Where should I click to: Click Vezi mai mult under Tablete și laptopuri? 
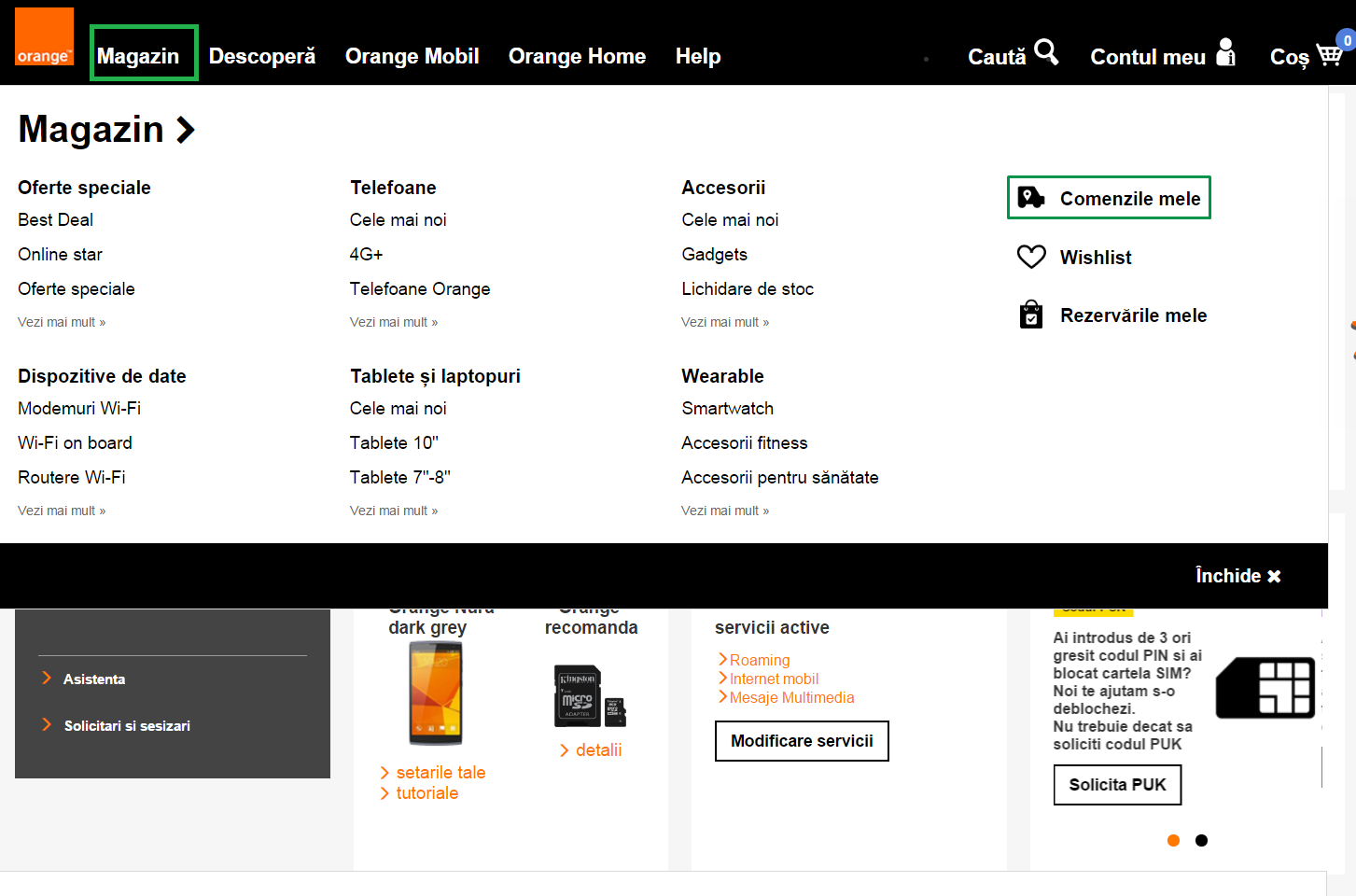(394, 511)
